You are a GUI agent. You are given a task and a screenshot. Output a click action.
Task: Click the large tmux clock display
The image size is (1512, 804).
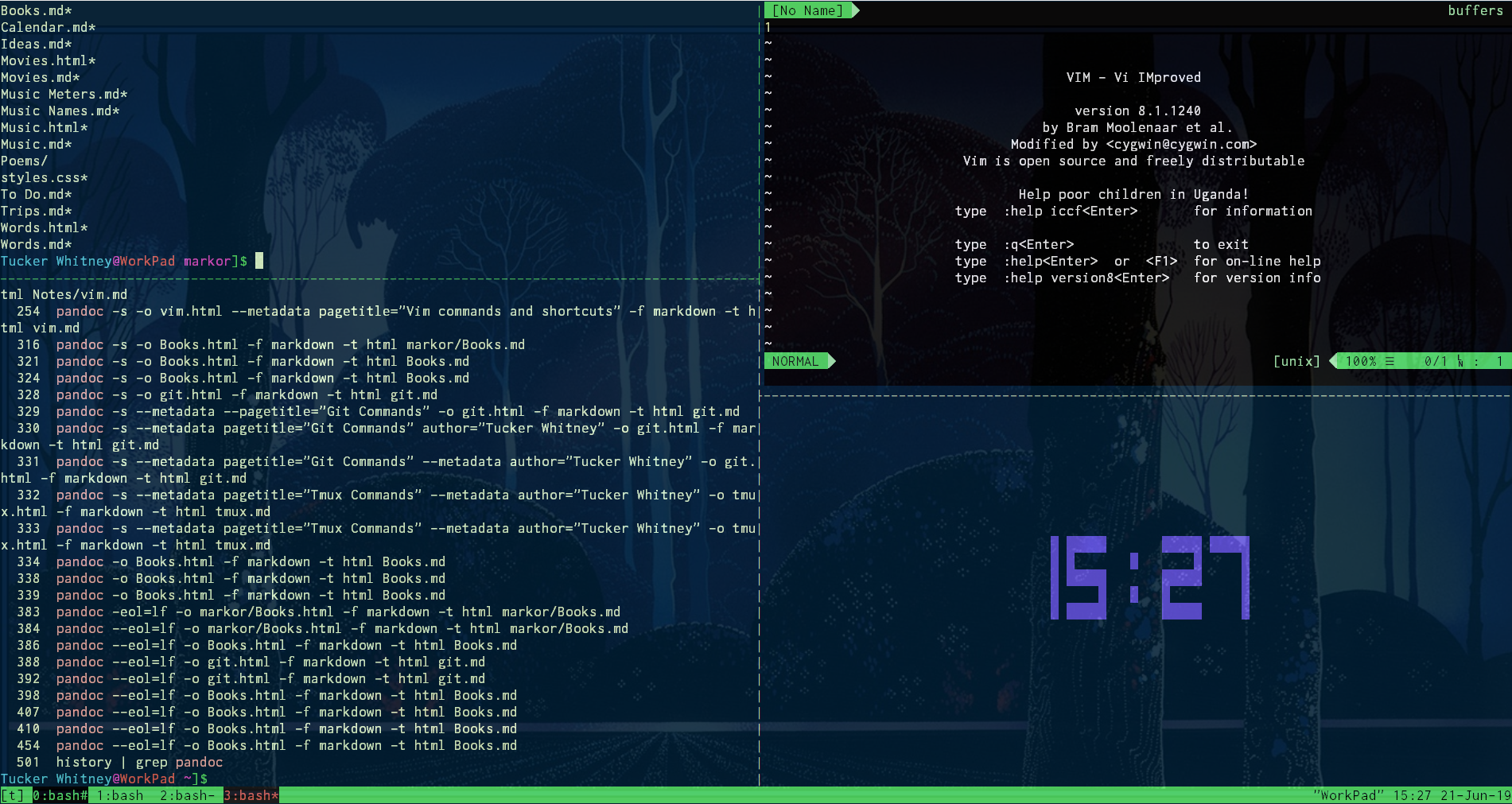(1149, 578)
